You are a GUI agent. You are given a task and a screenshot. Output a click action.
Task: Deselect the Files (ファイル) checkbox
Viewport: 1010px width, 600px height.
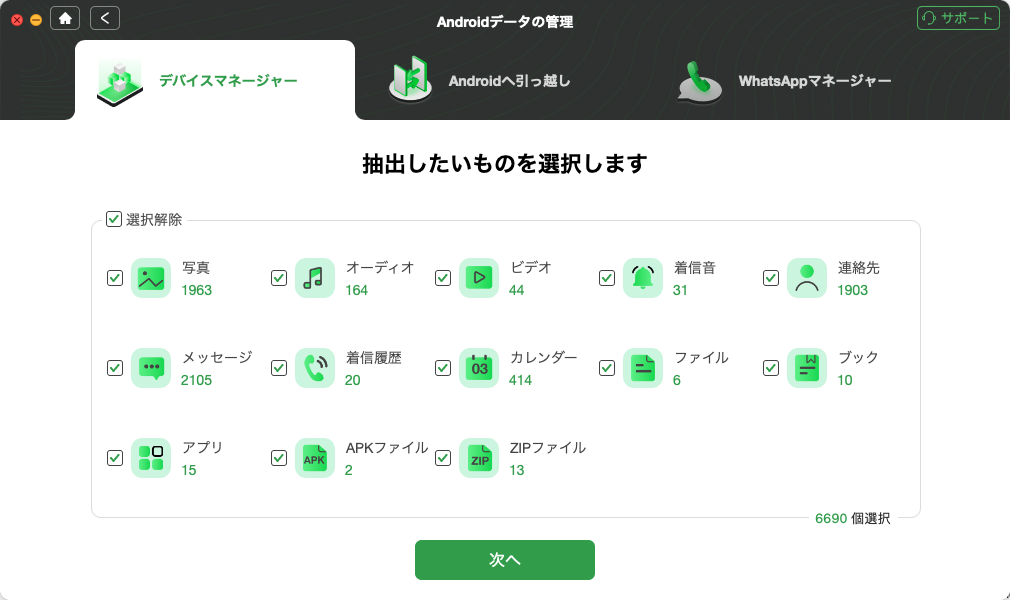pos(607,368)
